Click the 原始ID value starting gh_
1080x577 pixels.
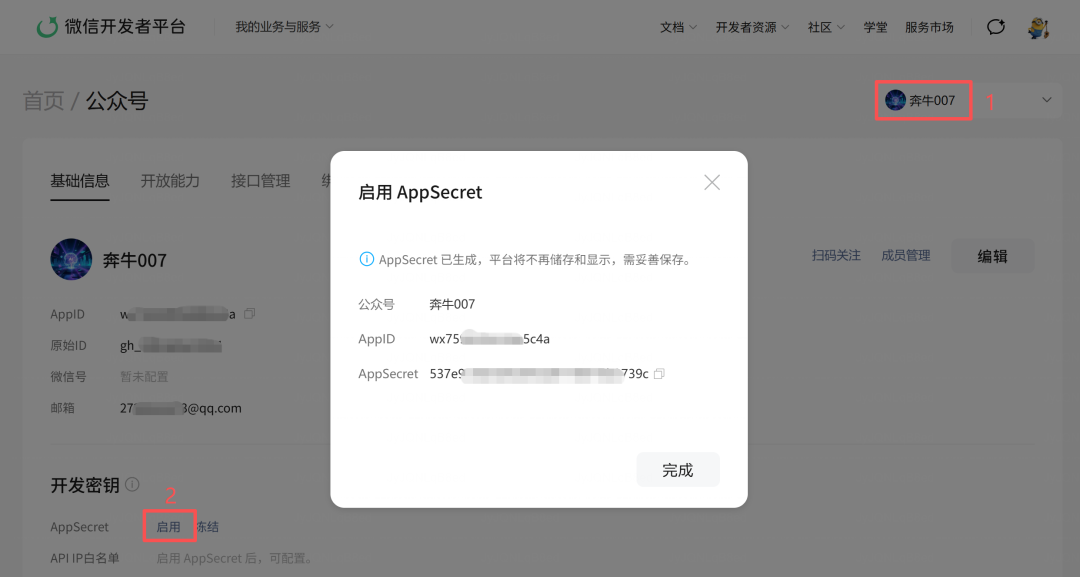171,346
